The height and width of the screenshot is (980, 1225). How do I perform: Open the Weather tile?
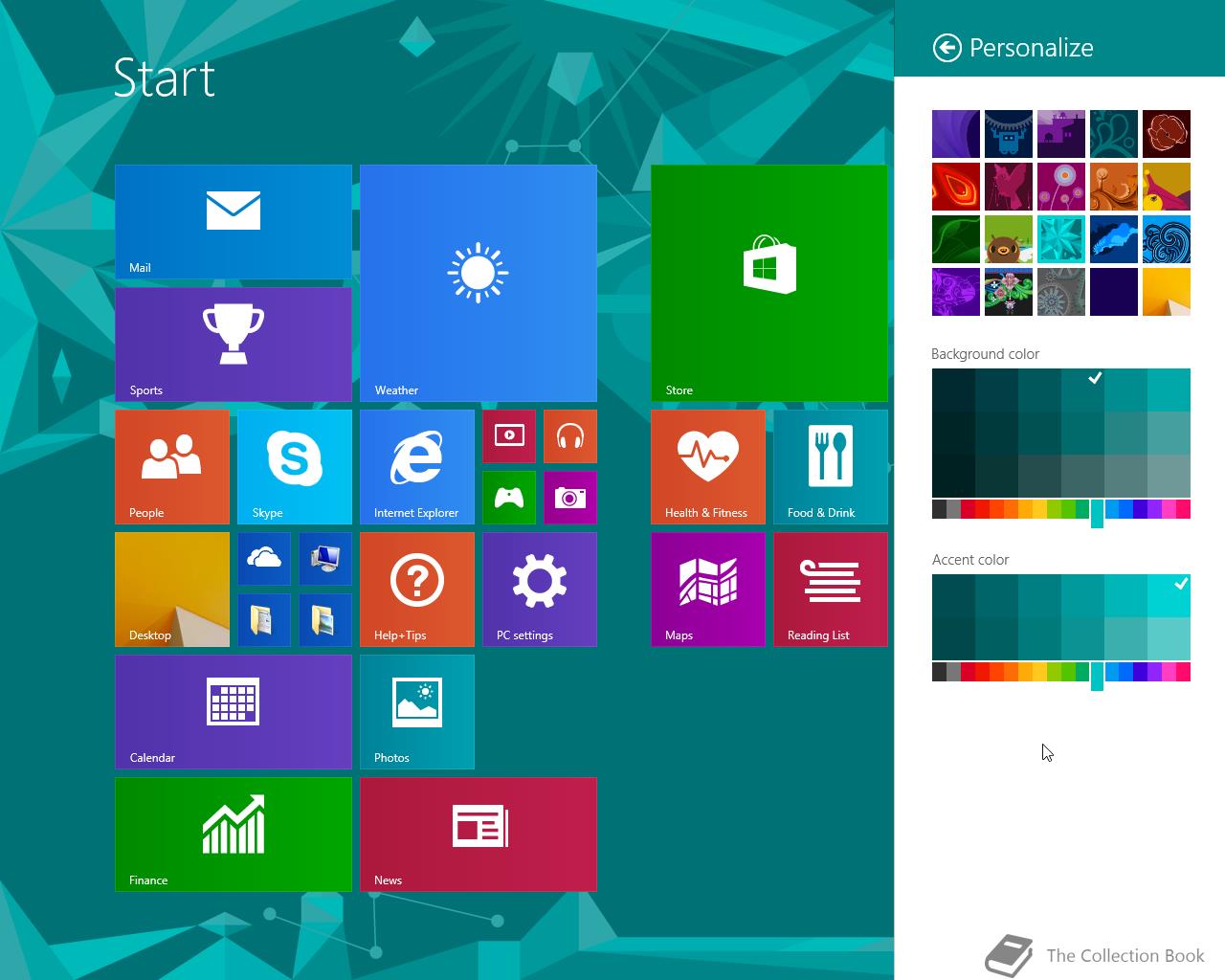click(479, 283)
